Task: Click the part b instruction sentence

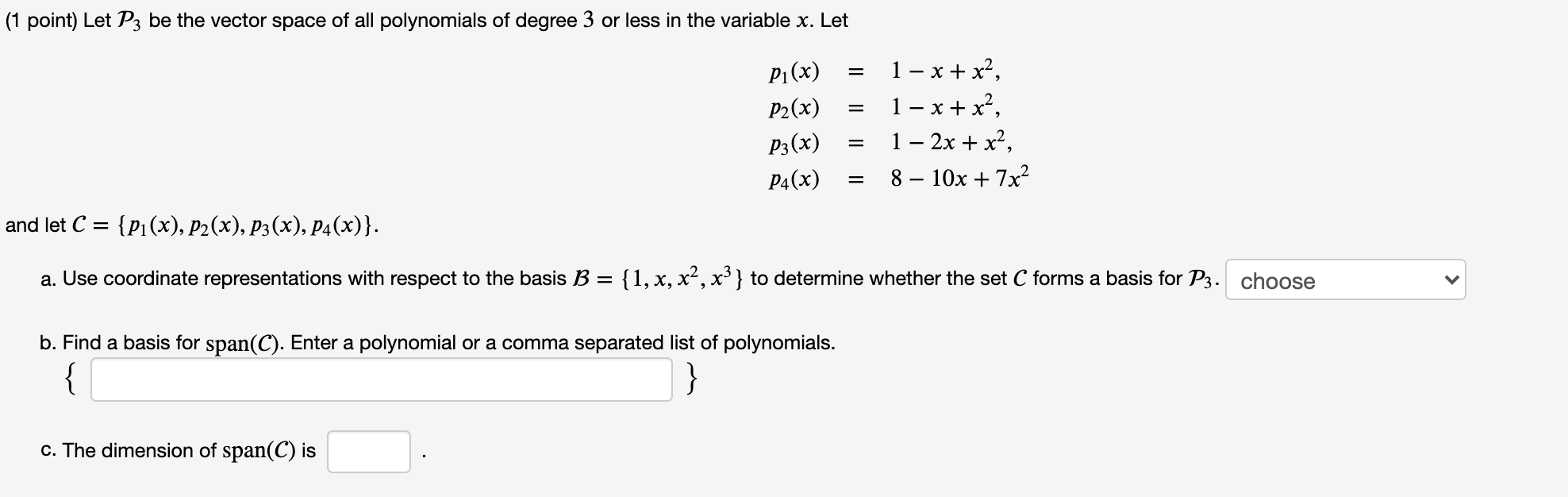Action: click(x=437, y=343)
